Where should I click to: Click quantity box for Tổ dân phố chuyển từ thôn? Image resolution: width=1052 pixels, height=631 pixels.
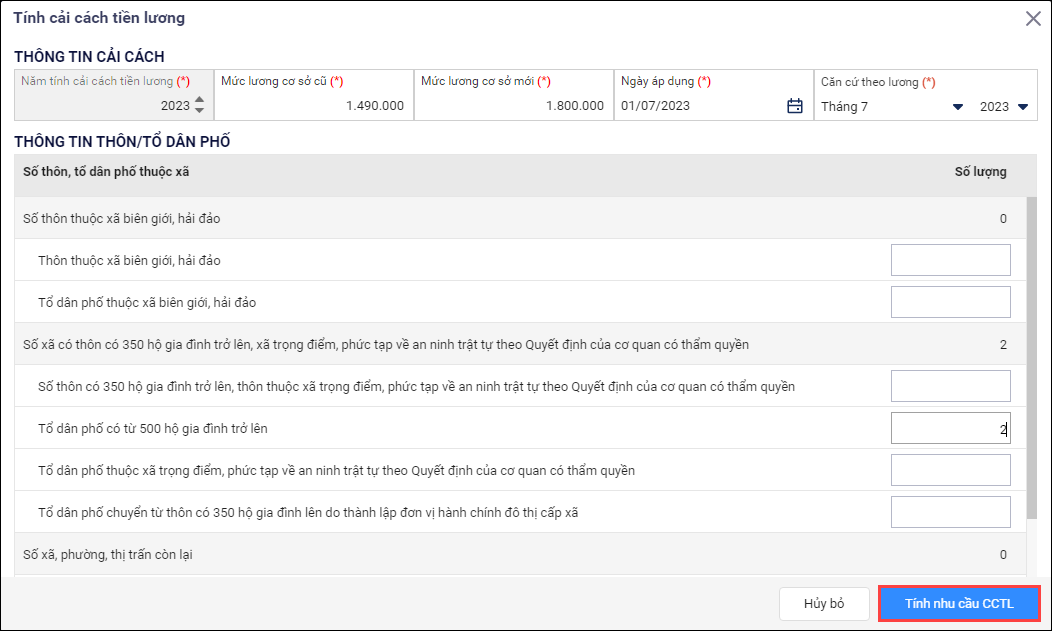click(951, 512)
